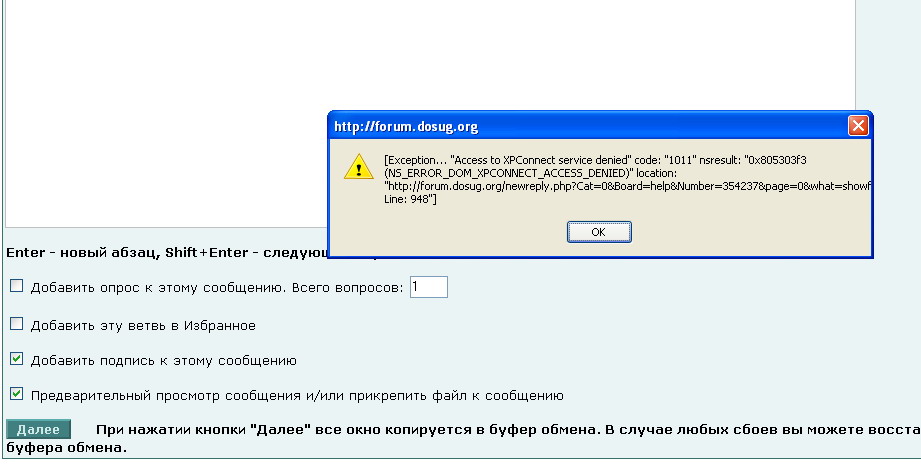
Task: Click the 'Добавить опрос к этому сообщению' label
Action: (x=158, y=288)
